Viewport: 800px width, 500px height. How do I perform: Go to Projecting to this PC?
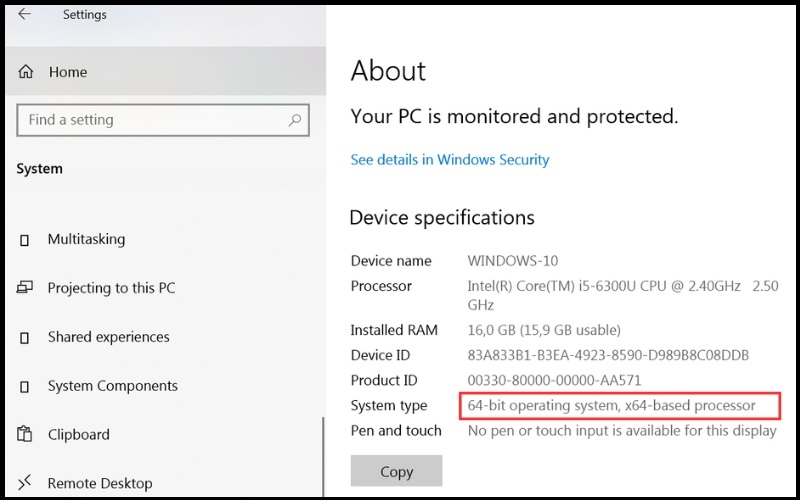[111, 288]
